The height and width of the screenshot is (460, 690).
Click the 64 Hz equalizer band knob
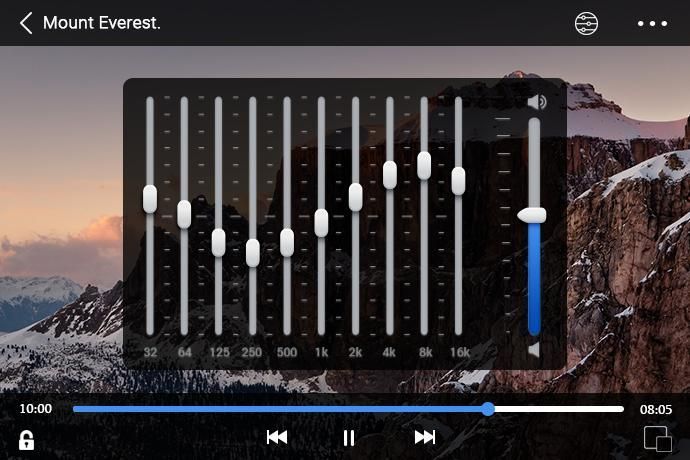[x=184, y=214]
